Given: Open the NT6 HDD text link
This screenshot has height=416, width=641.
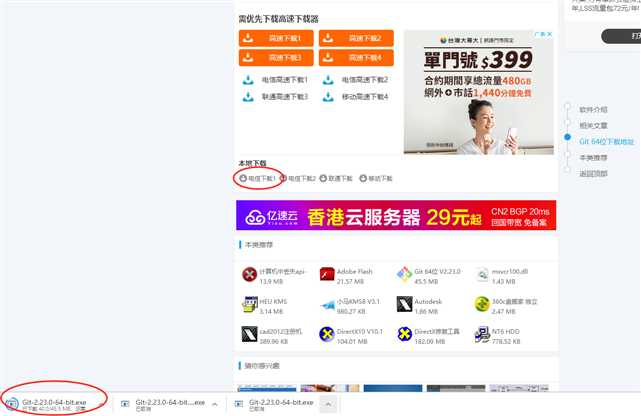Looking at the screenshot, I should [x=505, y=331].
